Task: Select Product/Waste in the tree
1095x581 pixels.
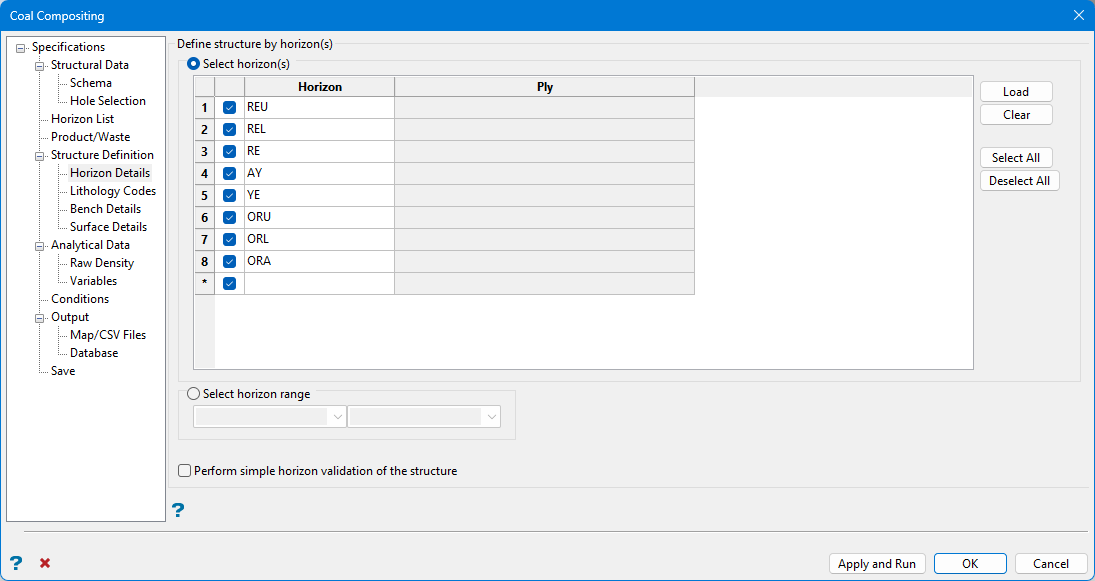Action: point(90,137)
